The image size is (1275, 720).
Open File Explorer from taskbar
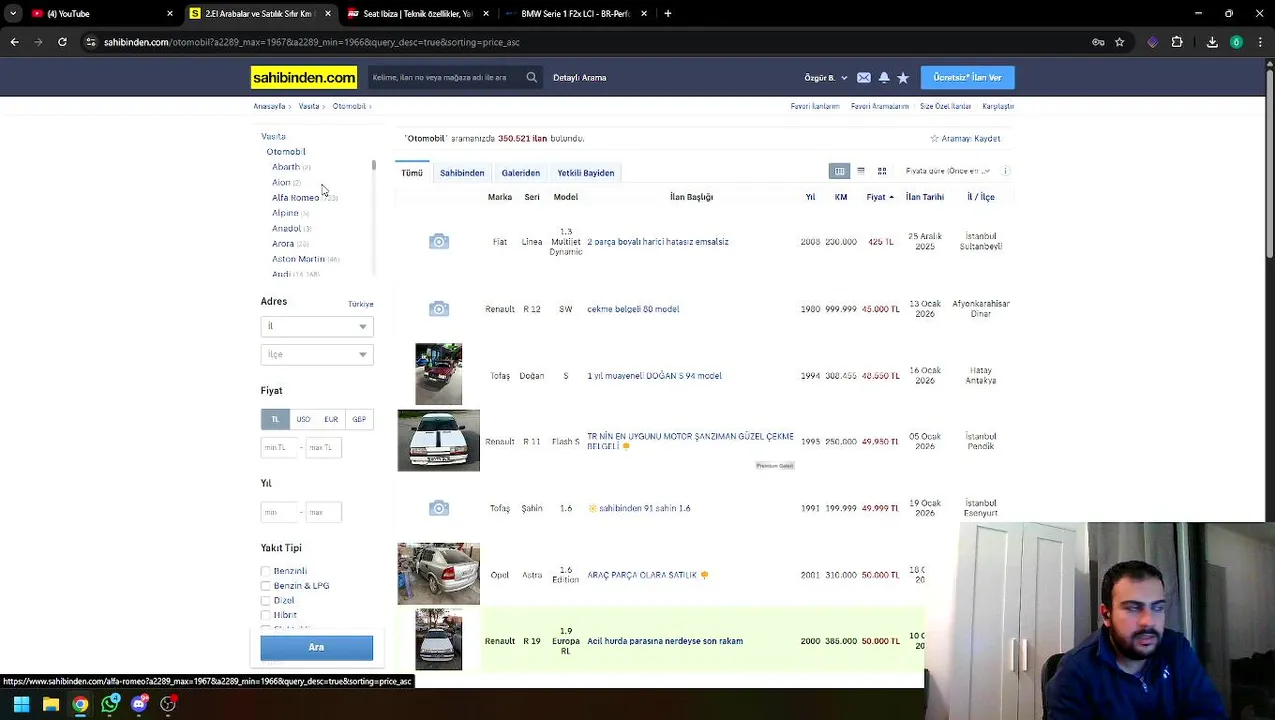click(51, 704)
